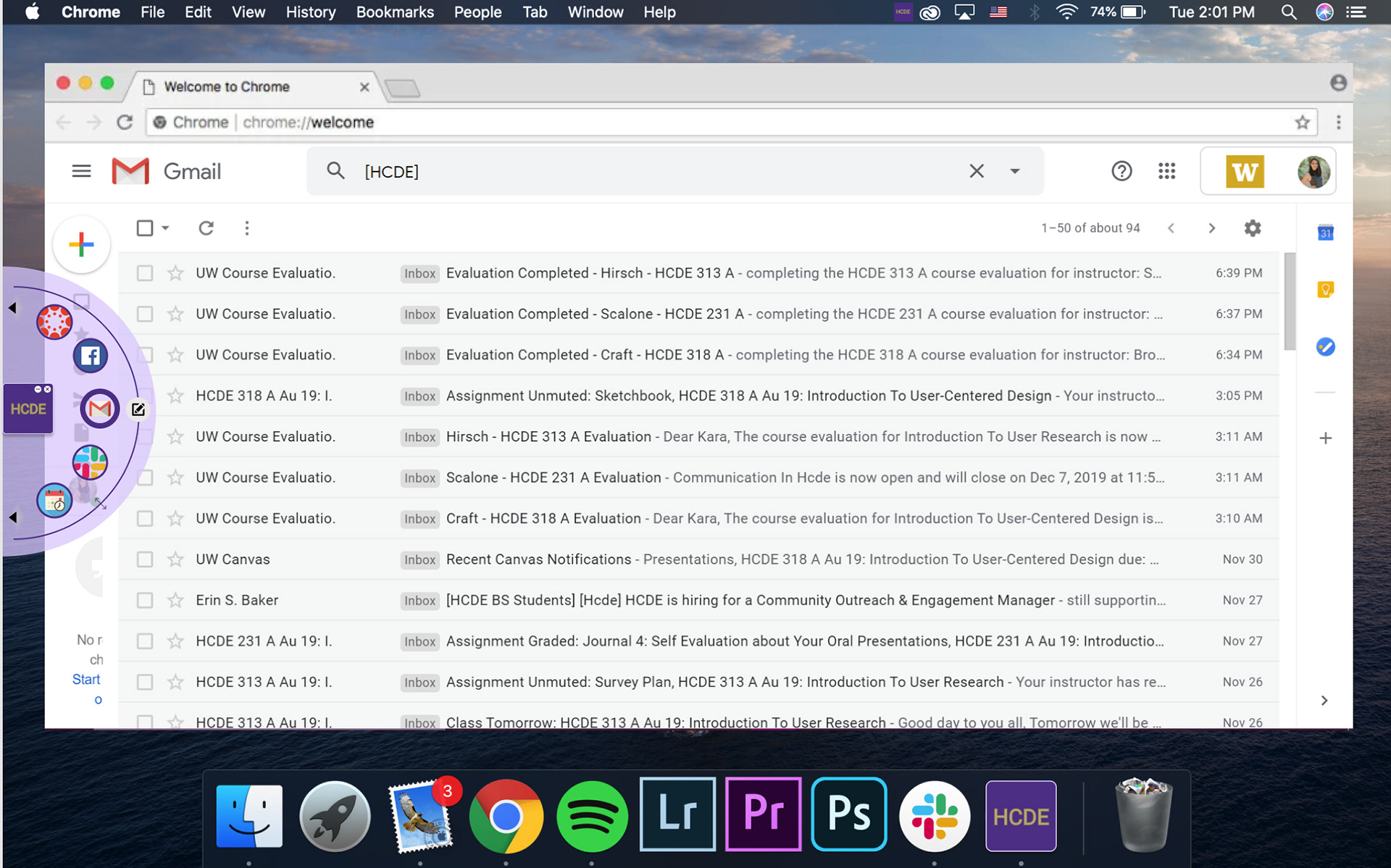Star the Craft HCDE 318 A Evaluation Completed email
The image size is (1391, 868).
[175, 355]
